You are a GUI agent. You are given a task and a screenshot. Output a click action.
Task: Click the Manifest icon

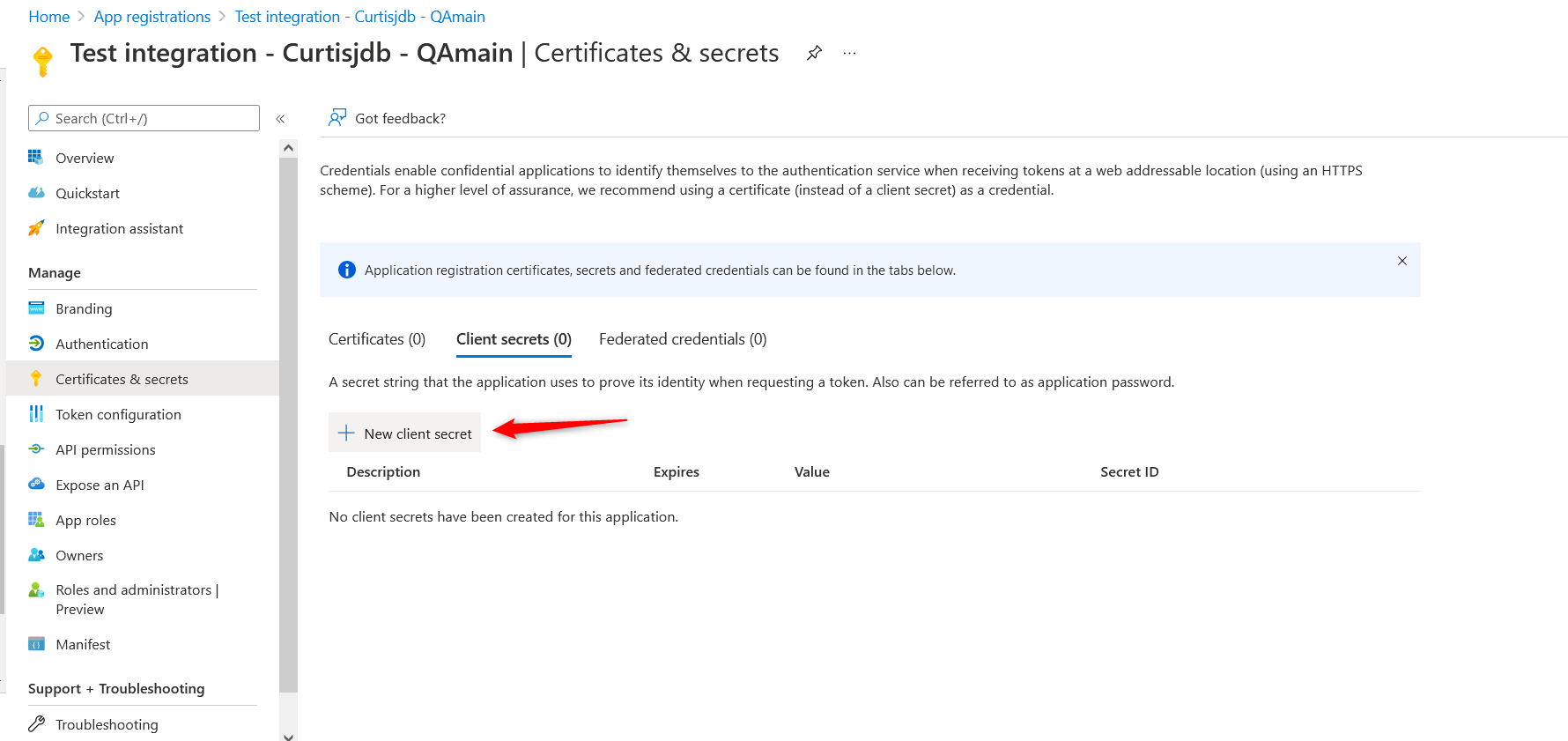[x=36, y=644]
